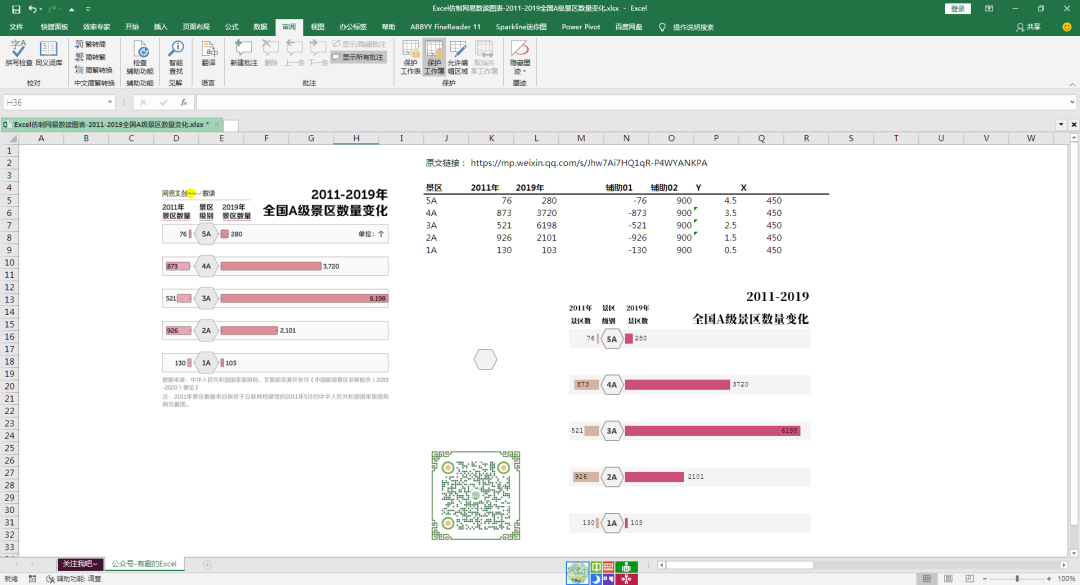Convert simplified to traditional (简转繁)
This screenshot has width=1080, height=585.
point(91,57)
